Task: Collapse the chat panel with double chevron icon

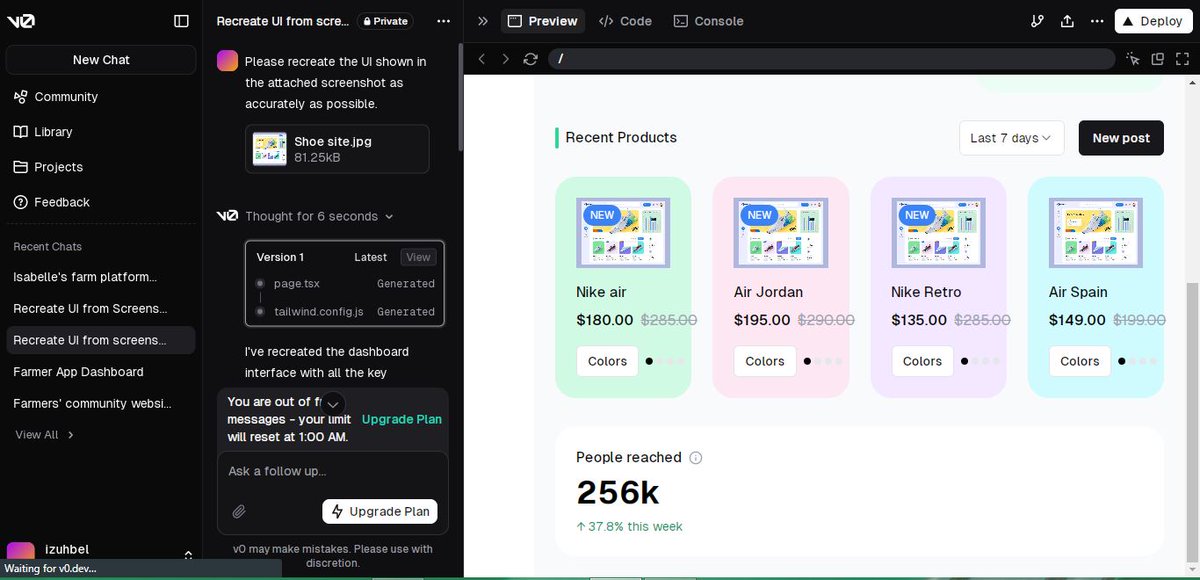Action: click(483, 21)
